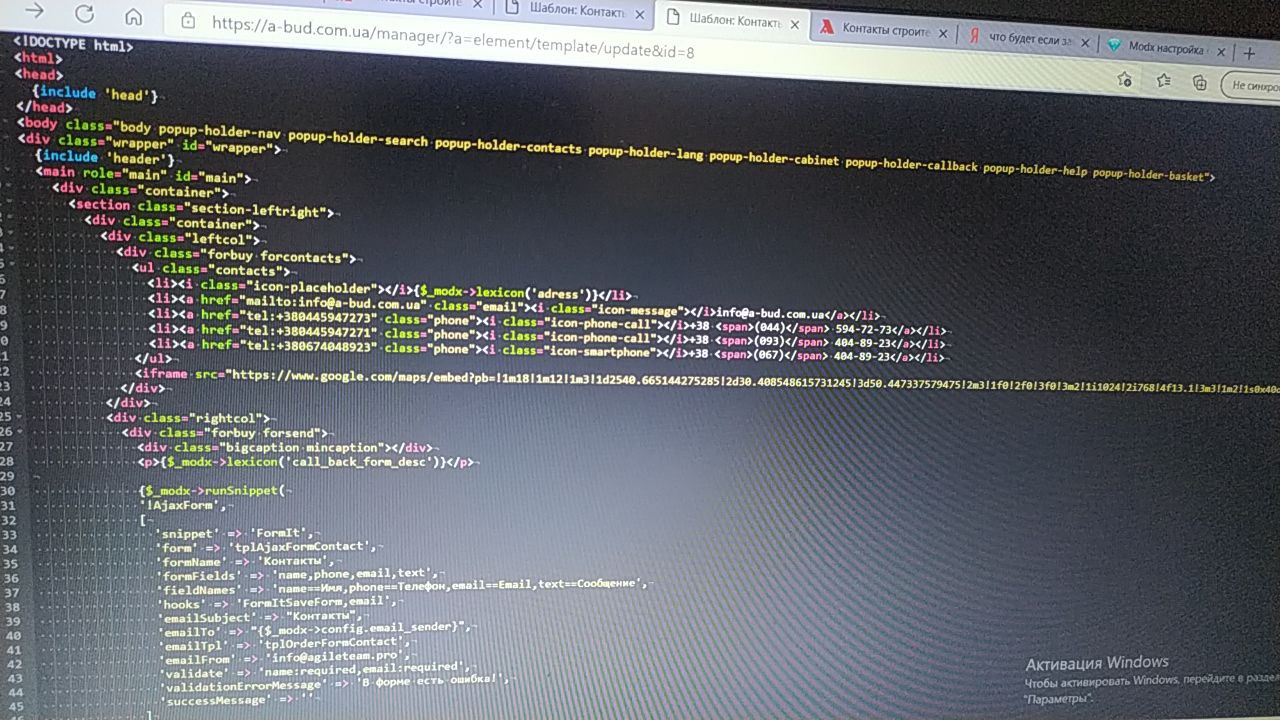
Task: Open a new tab with plus button
Action: pos(1249,53)
